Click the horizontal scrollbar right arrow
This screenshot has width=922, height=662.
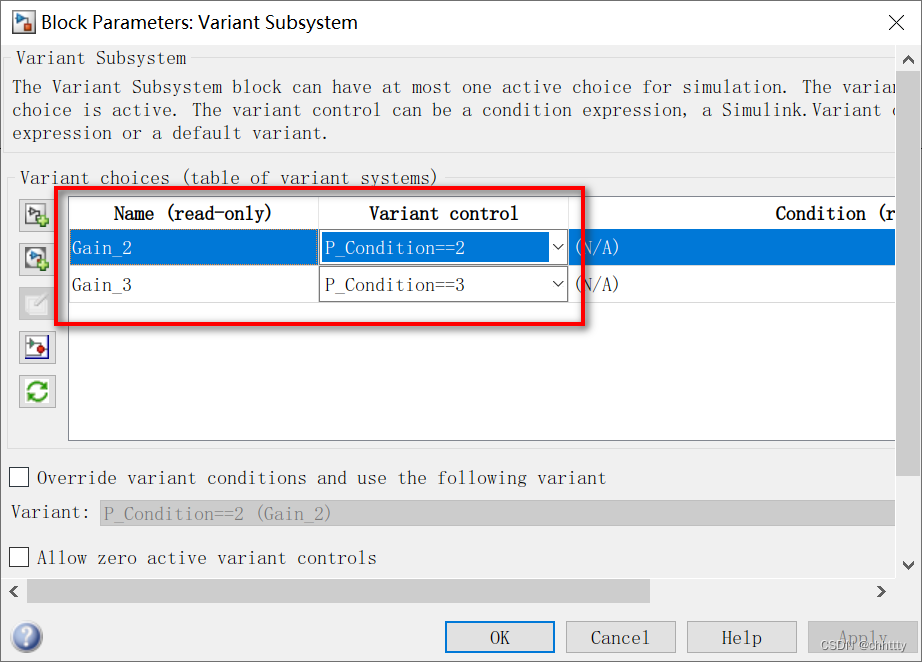pyautogui.click(x=881, y=591)
